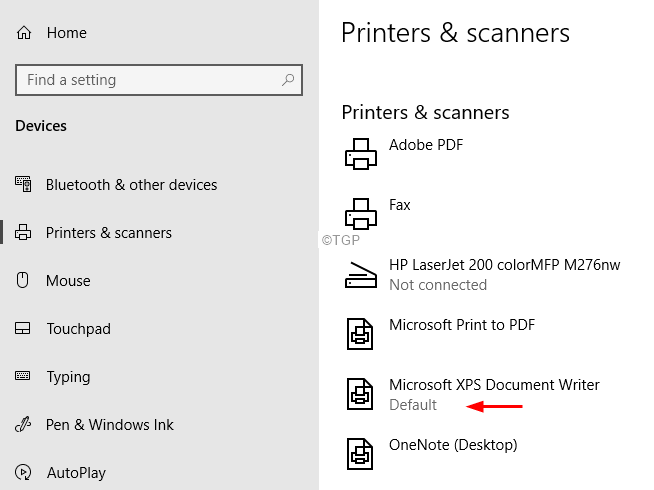Click the AutoPlay icon
This screenshot has width=654, height=490.
coord(23,472)
